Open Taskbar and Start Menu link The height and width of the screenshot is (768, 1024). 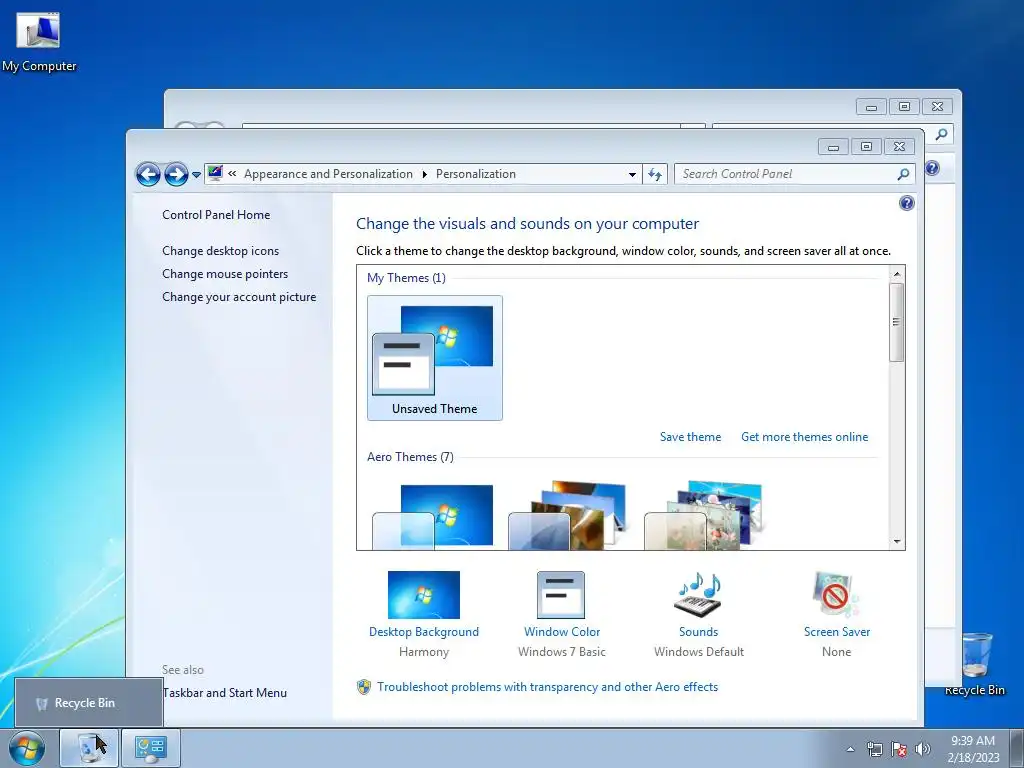[x=225, y=693]
